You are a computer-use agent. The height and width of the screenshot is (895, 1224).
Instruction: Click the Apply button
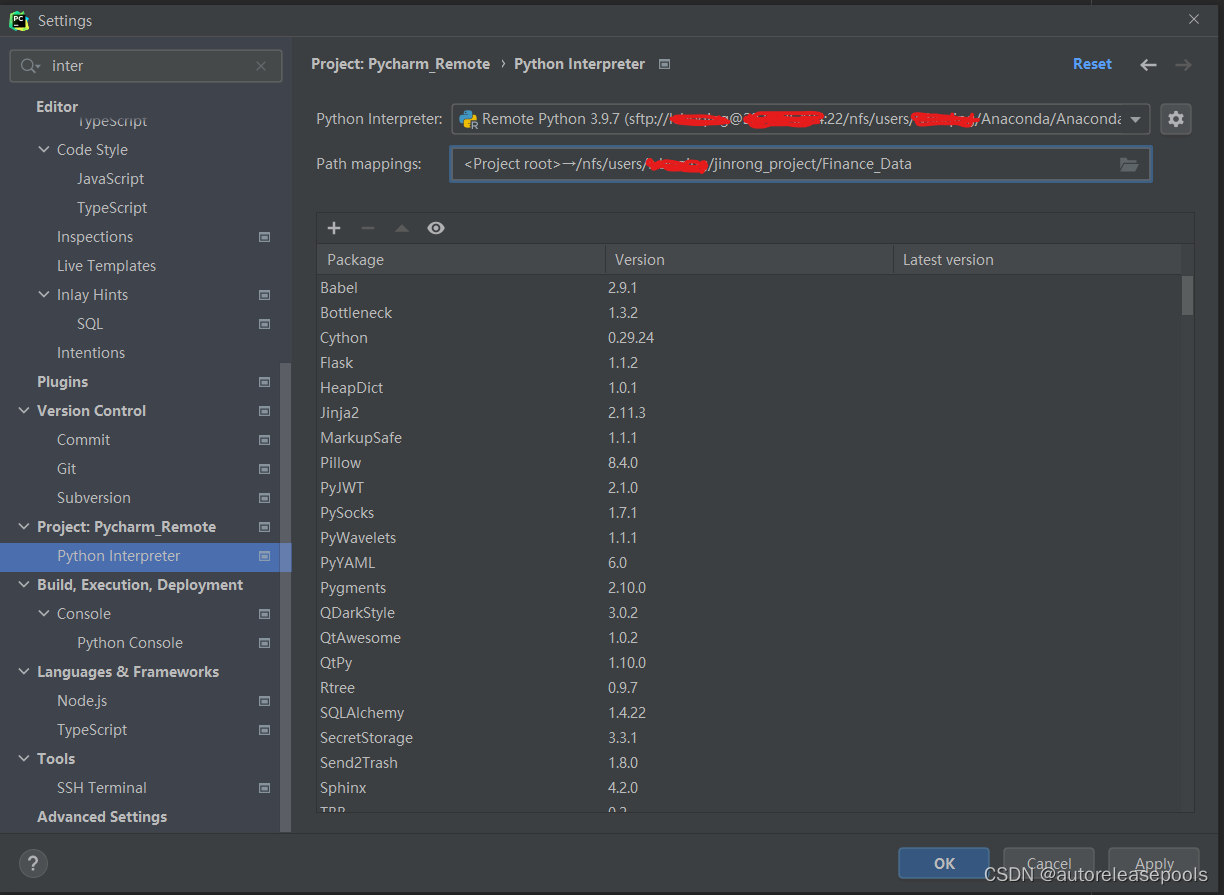pos(1154,863)
